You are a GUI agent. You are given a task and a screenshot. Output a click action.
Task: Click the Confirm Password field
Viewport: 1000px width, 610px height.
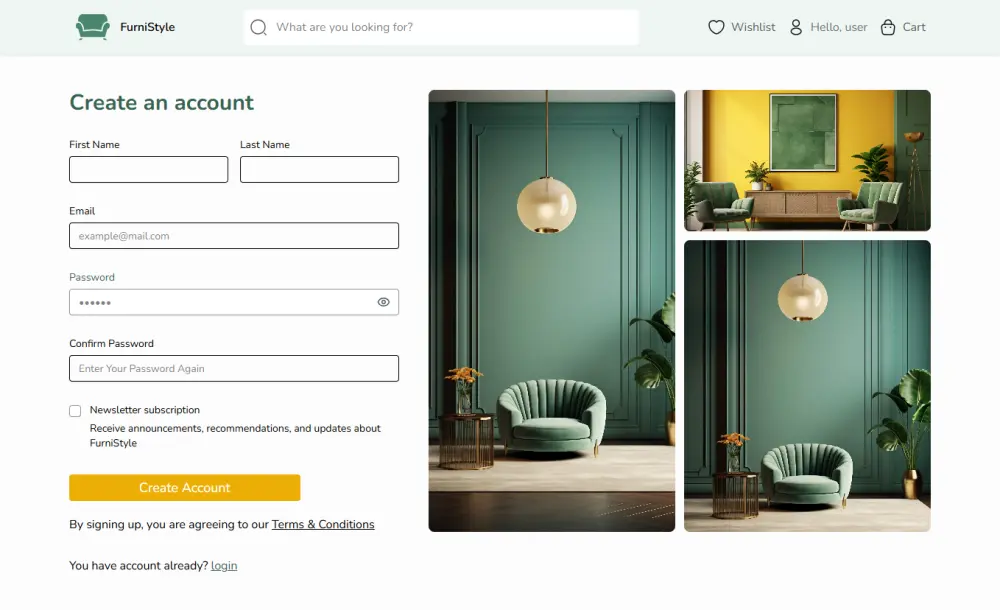pos(234,369)
